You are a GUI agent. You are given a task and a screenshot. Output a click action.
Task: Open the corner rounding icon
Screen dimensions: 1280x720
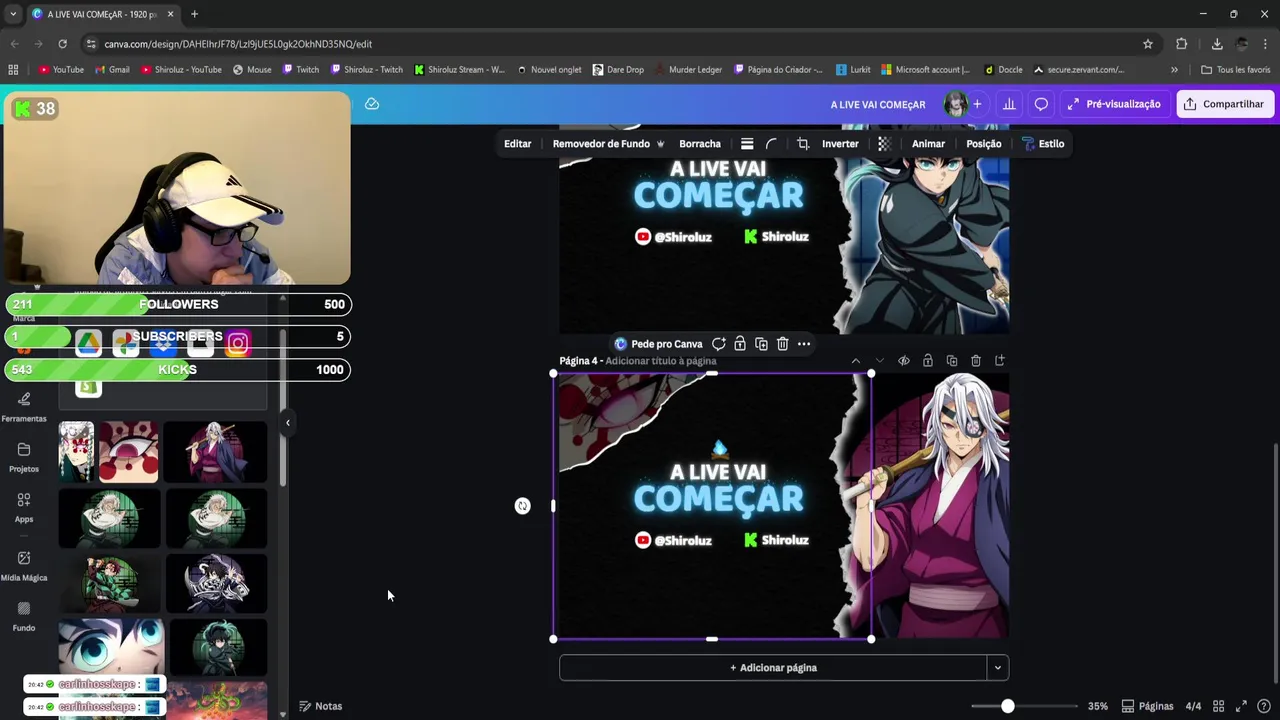(x=772, y=144)
